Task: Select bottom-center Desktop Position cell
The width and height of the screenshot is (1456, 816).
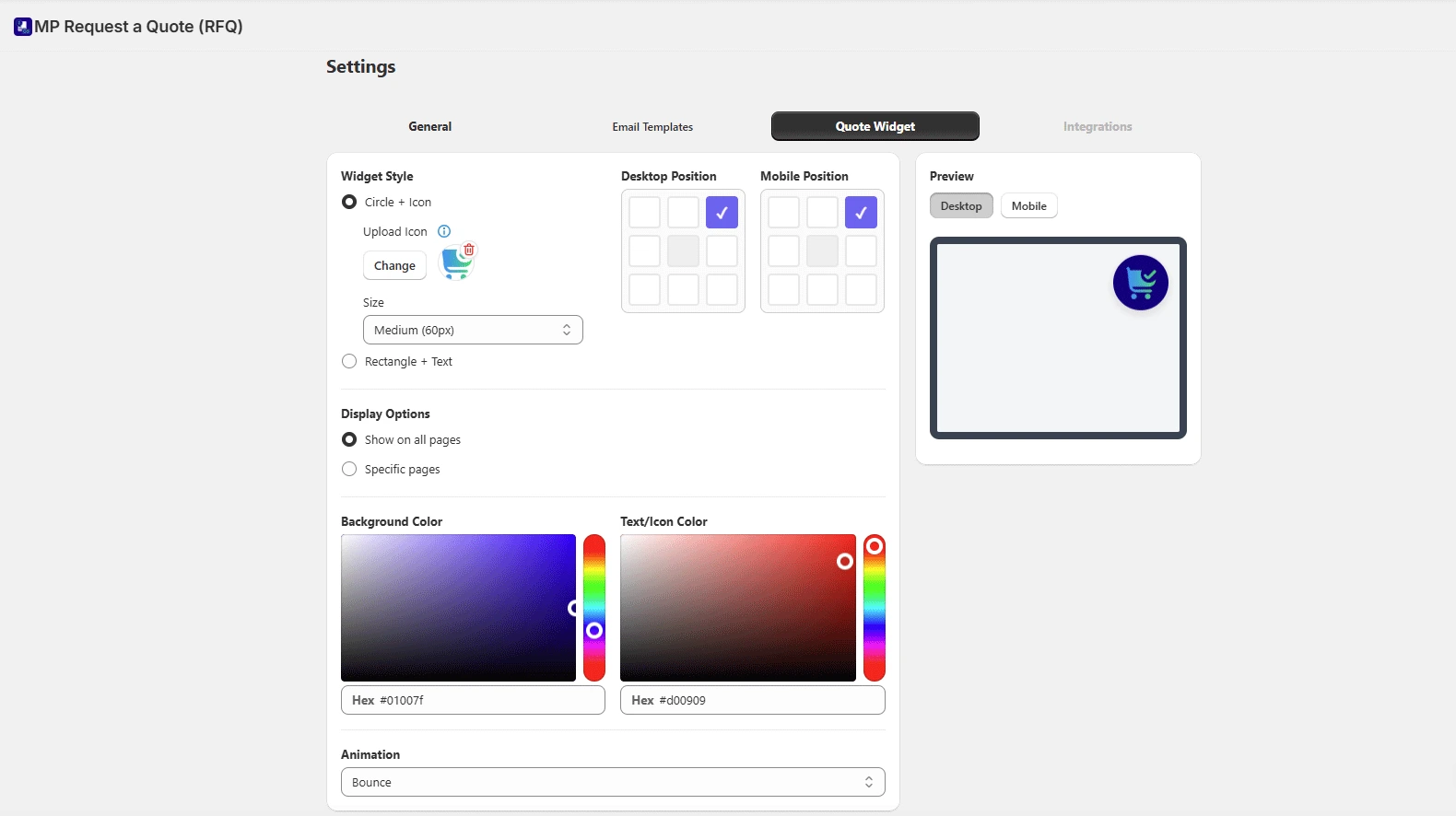Action: click(683, 289)
